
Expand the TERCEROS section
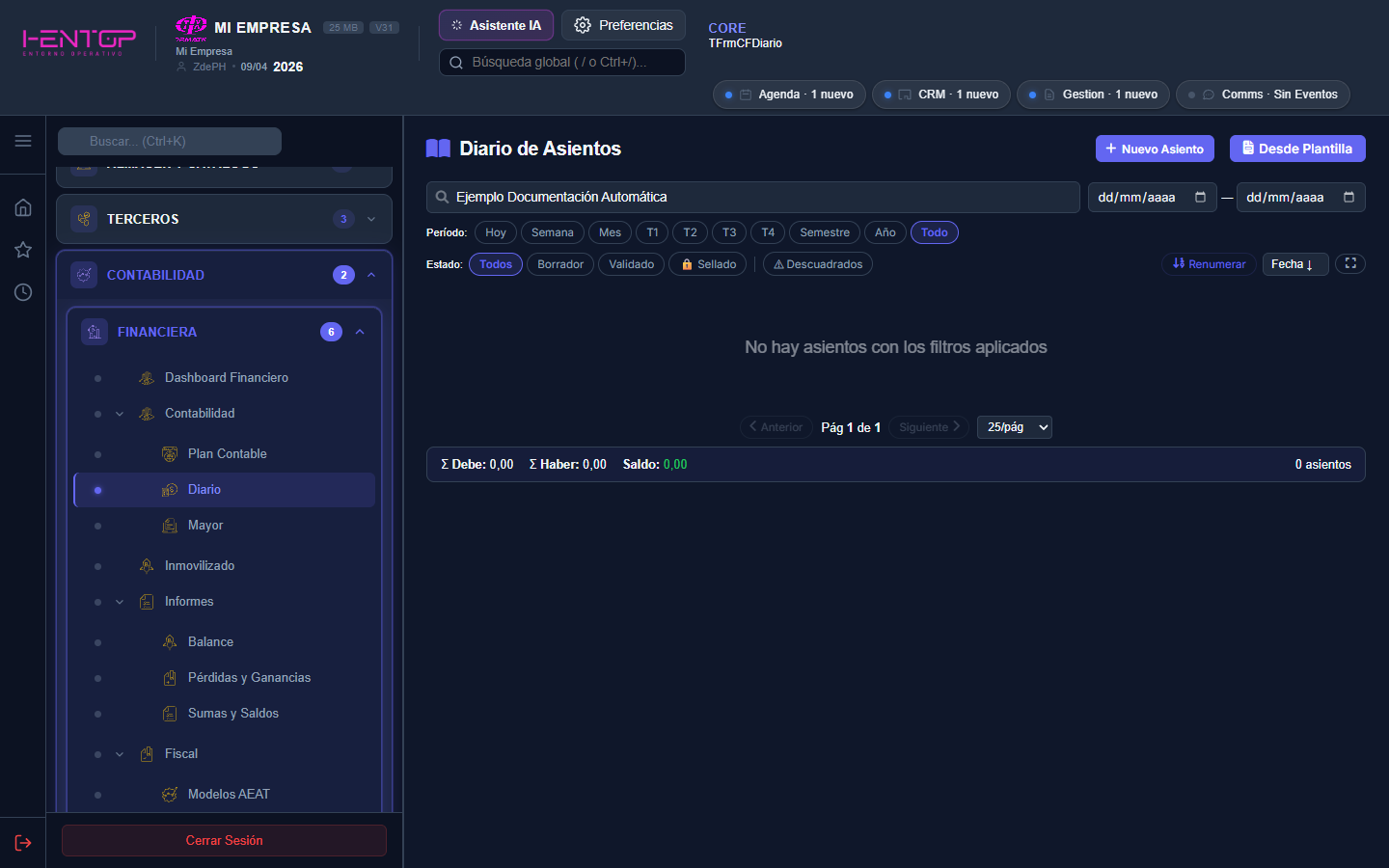tap(371, 219)
